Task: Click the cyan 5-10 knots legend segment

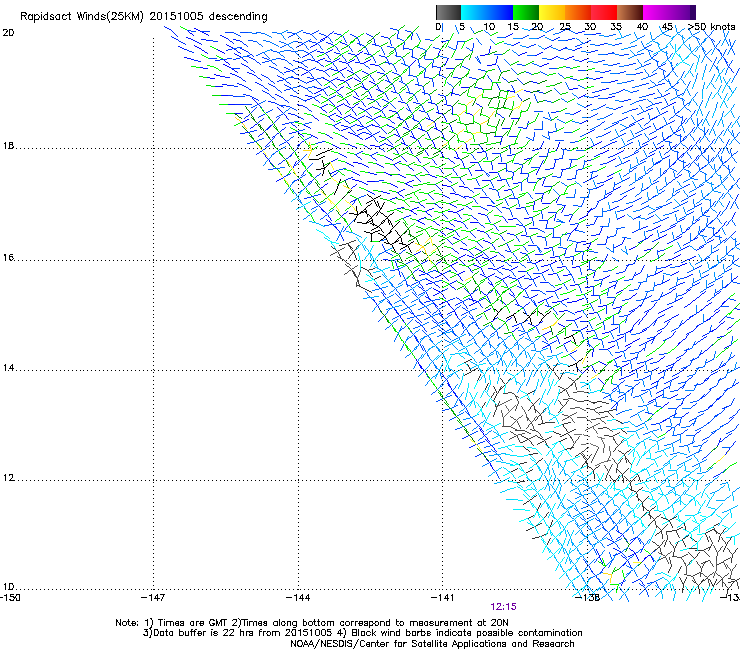Action: 474,12
